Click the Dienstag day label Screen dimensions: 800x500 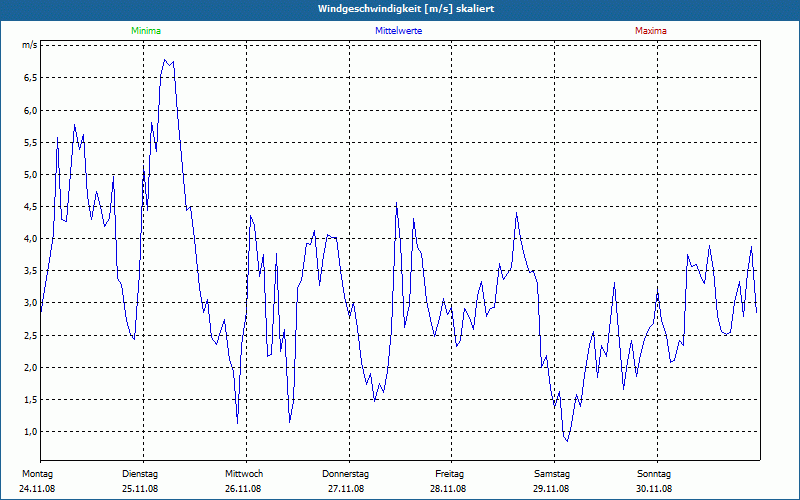(x=140, y=474)
